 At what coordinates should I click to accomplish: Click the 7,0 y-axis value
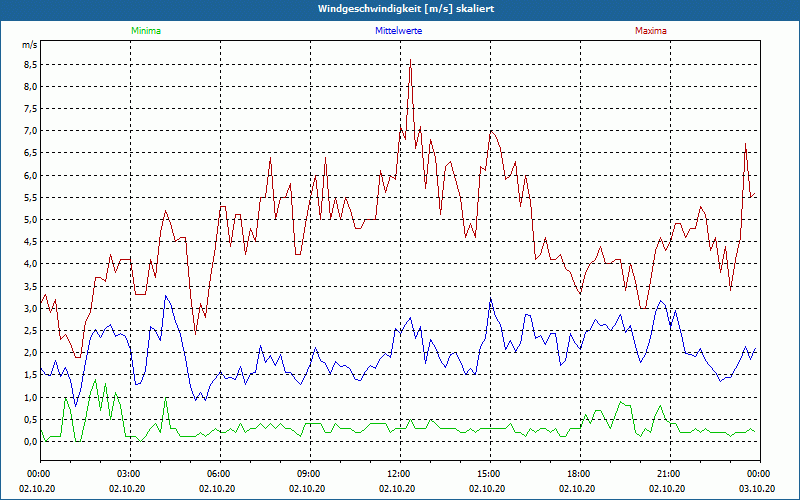(30, 131)
